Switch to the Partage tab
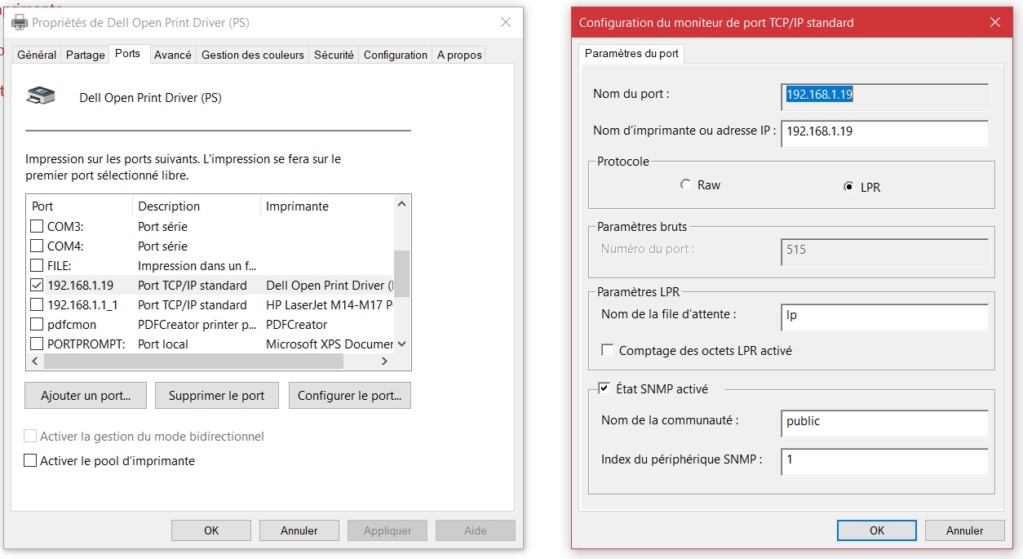 [85, 55]
